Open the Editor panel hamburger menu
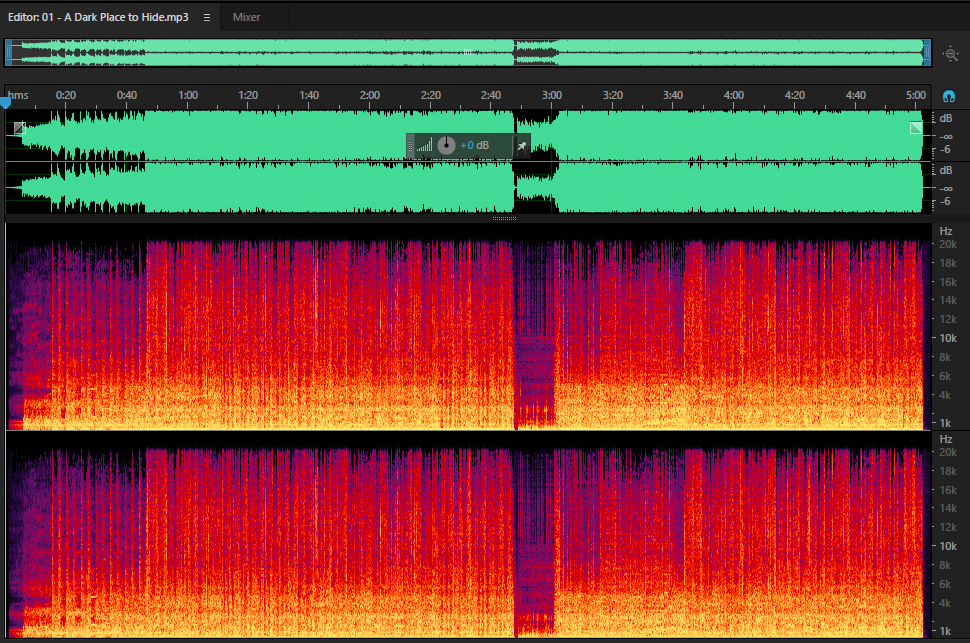The width and height of the screenshot is (970, 643). [x=207, y=17]
